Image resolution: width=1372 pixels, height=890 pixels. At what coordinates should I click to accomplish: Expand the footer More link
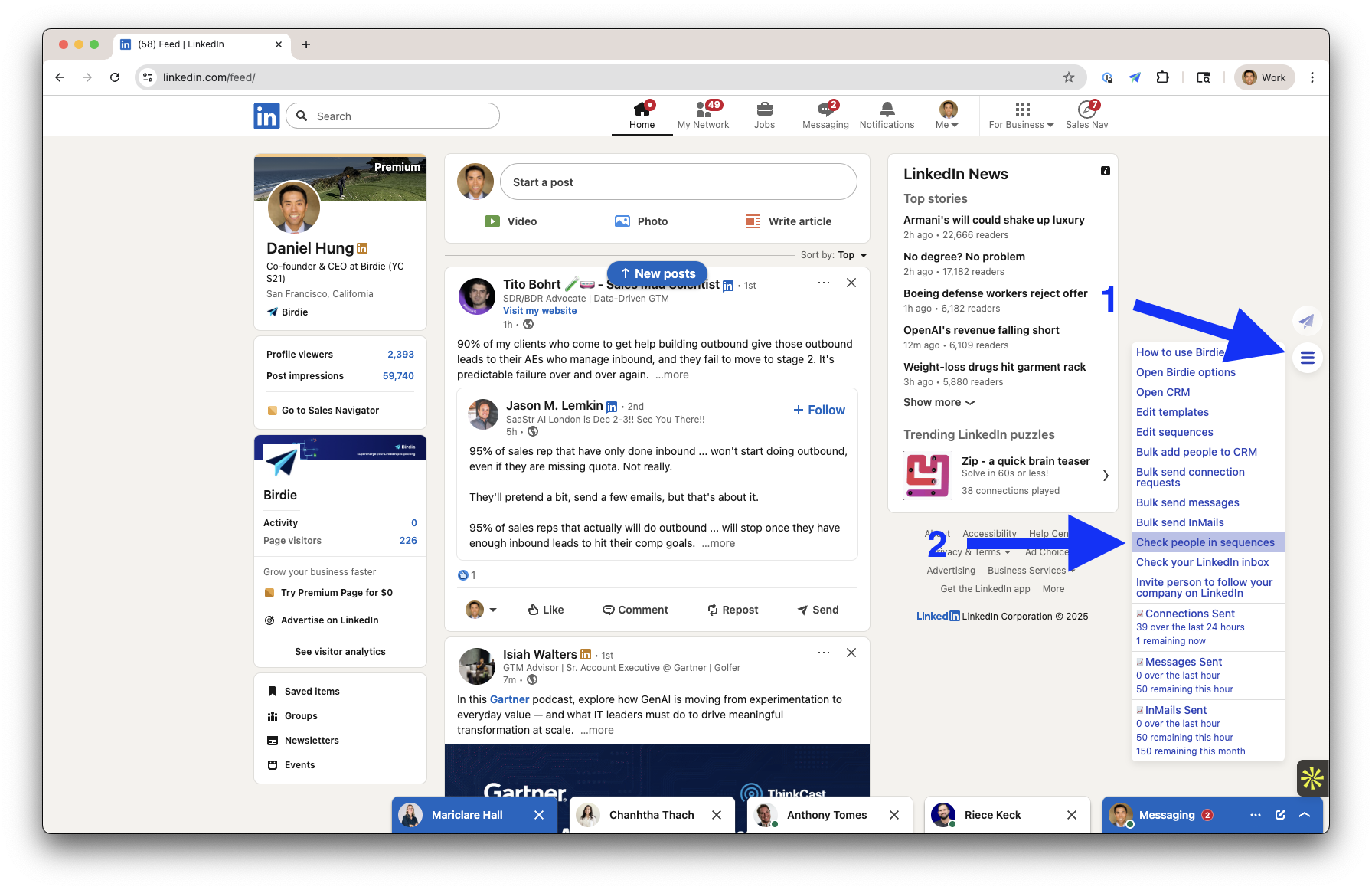point(1053,589)
